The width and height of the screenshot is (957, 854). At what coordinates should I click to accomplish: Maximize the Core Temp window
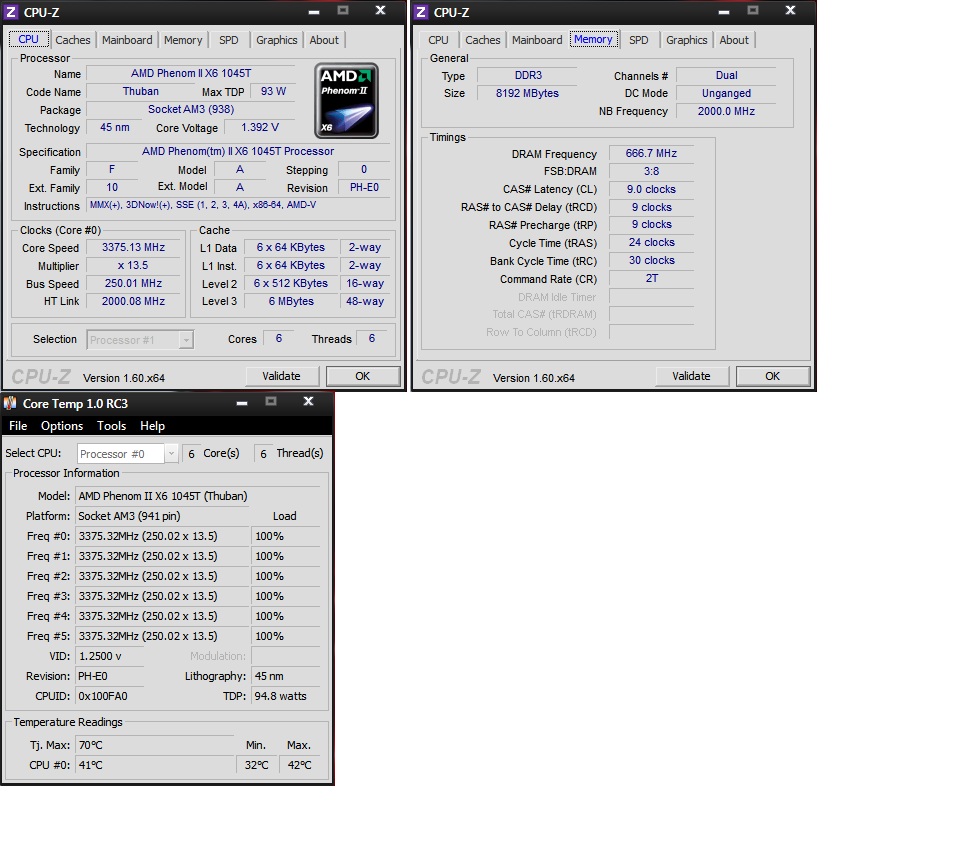271,402
